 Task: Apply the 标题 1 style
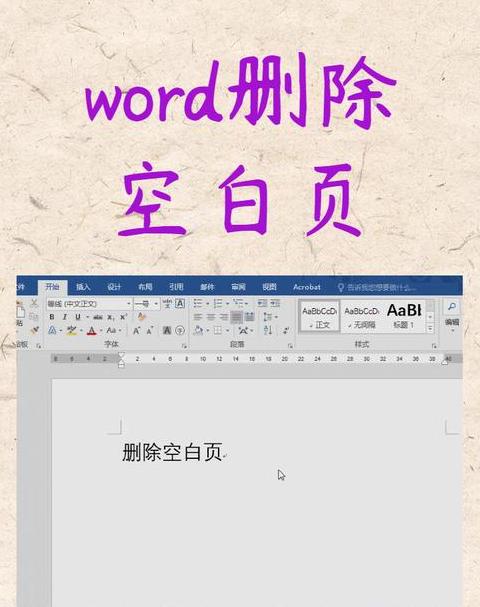(x=404, y=316)
